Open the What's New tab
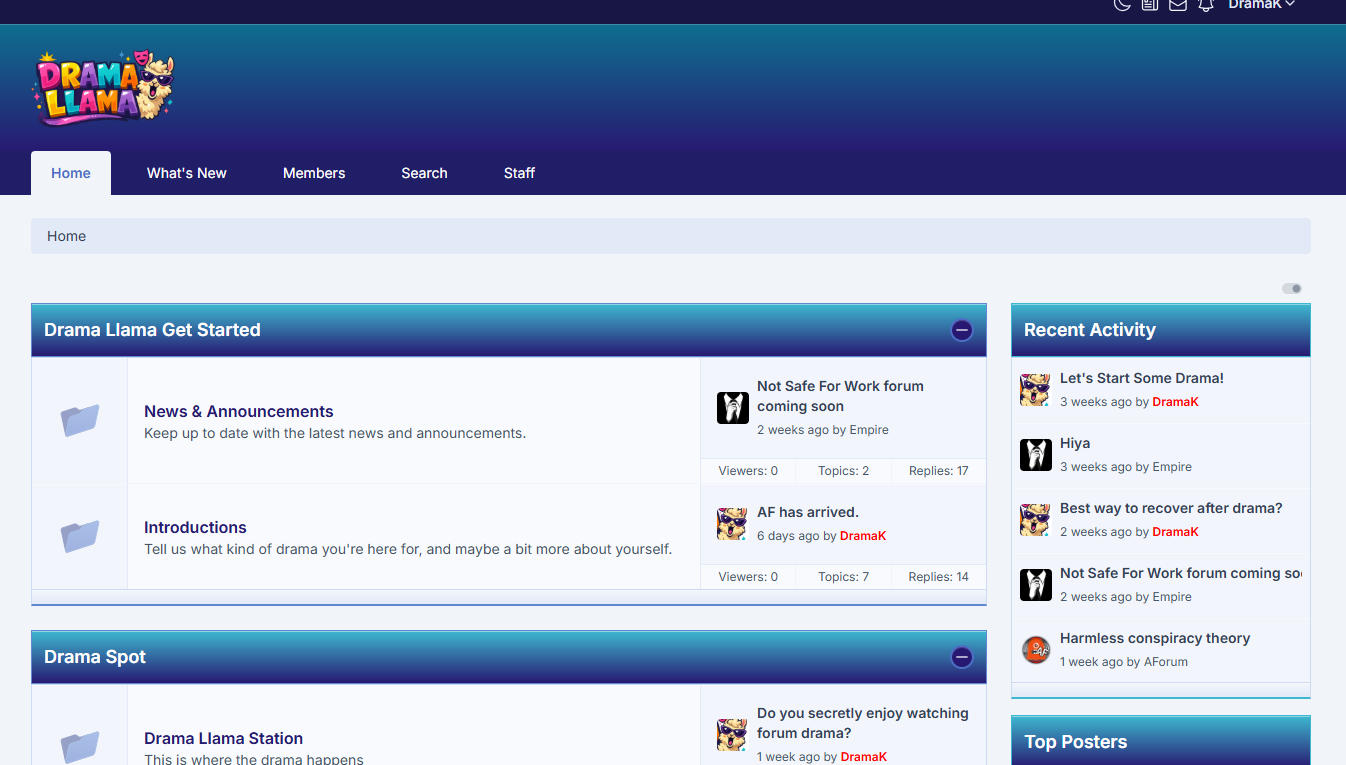 click(x=187, y=173)
